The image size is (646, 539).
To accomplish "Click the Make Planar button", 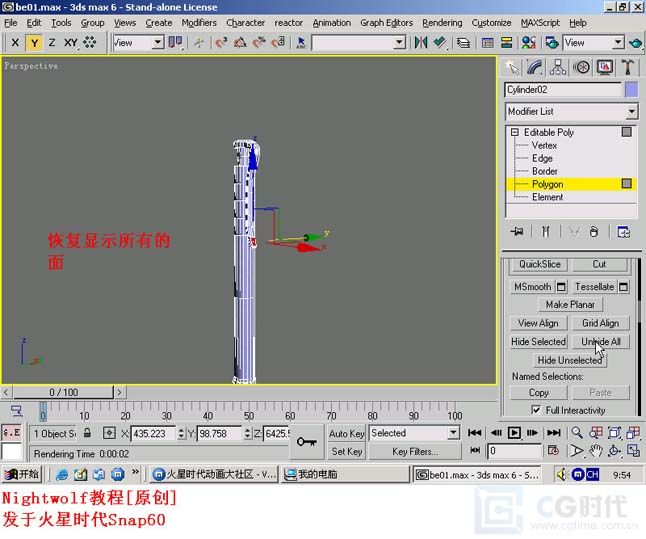I will 570,304.
